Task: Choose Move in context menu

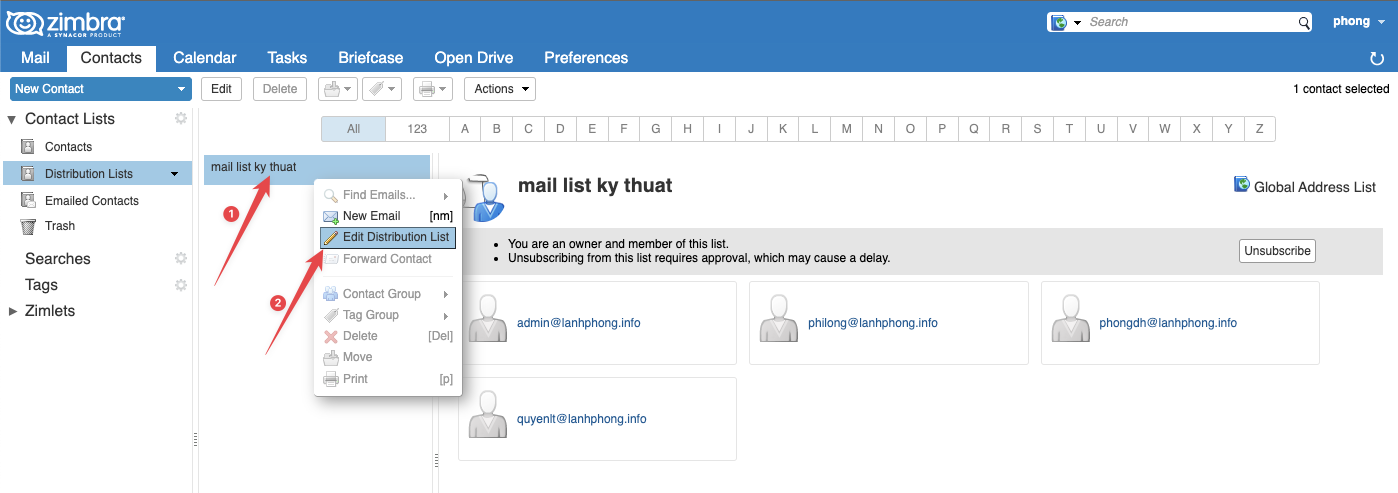Action: point(387,357)
